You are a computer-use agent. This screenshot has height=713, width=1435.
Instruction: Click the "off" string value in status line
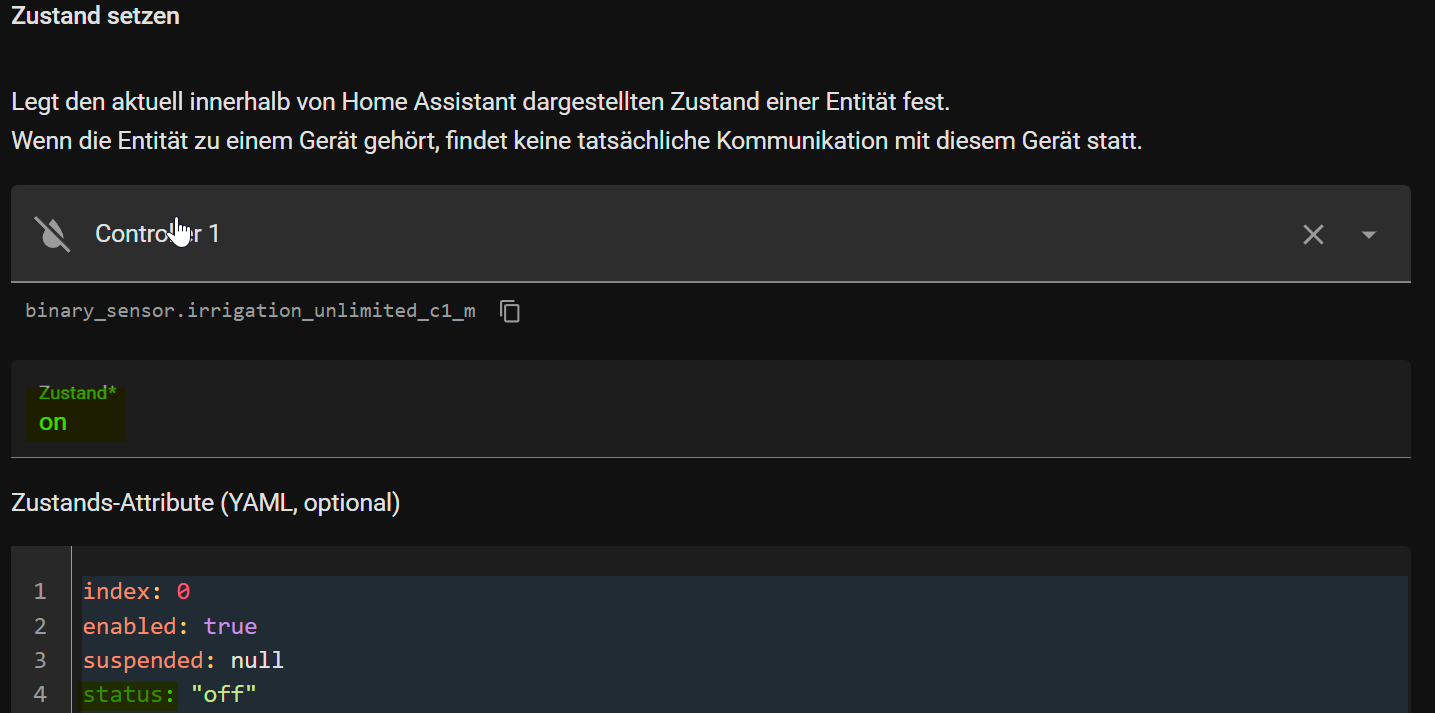point(224,694)
